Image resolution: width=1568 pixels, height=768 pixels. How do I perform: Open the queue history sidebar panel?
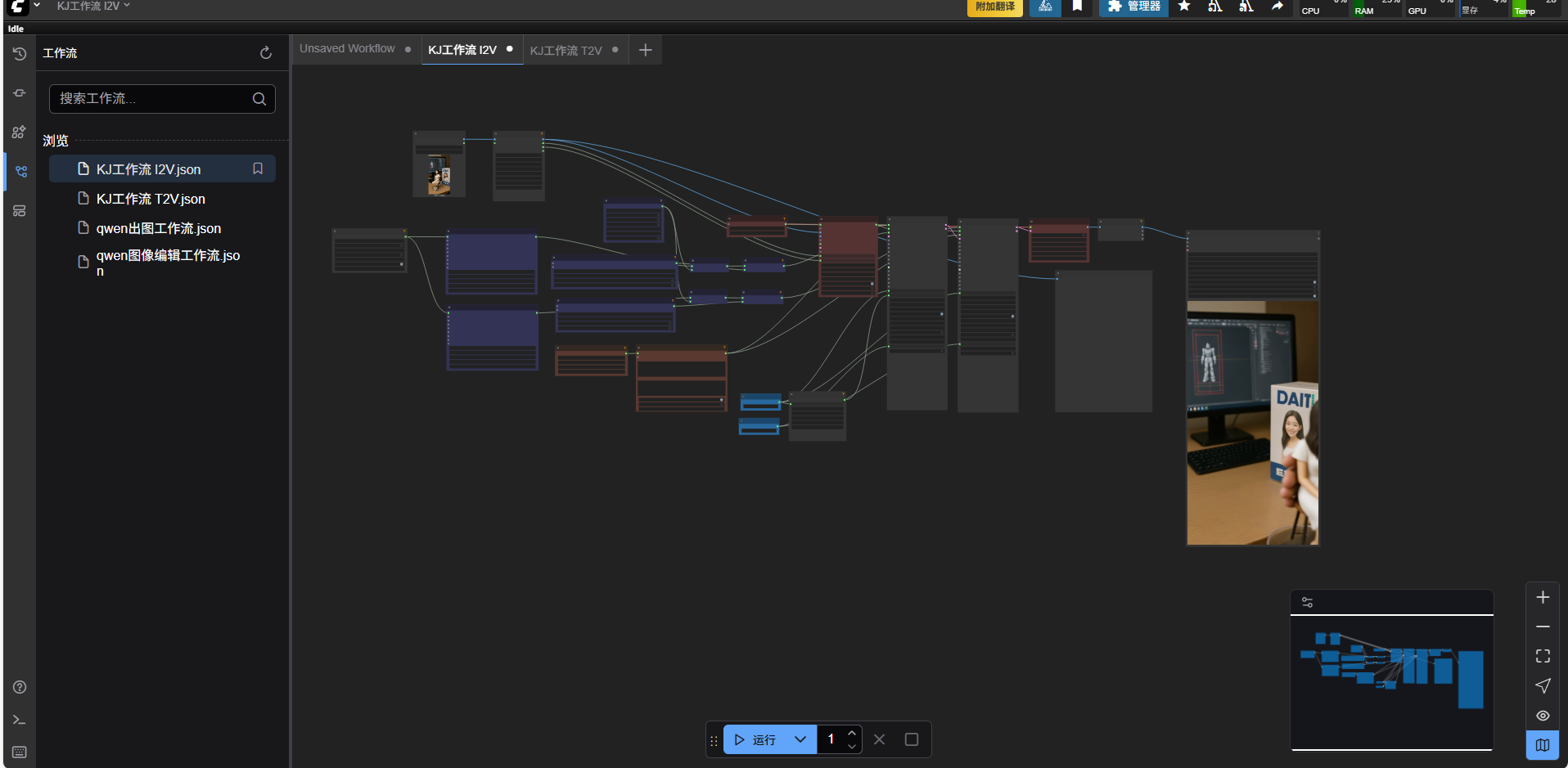click(x=20, y=54)
